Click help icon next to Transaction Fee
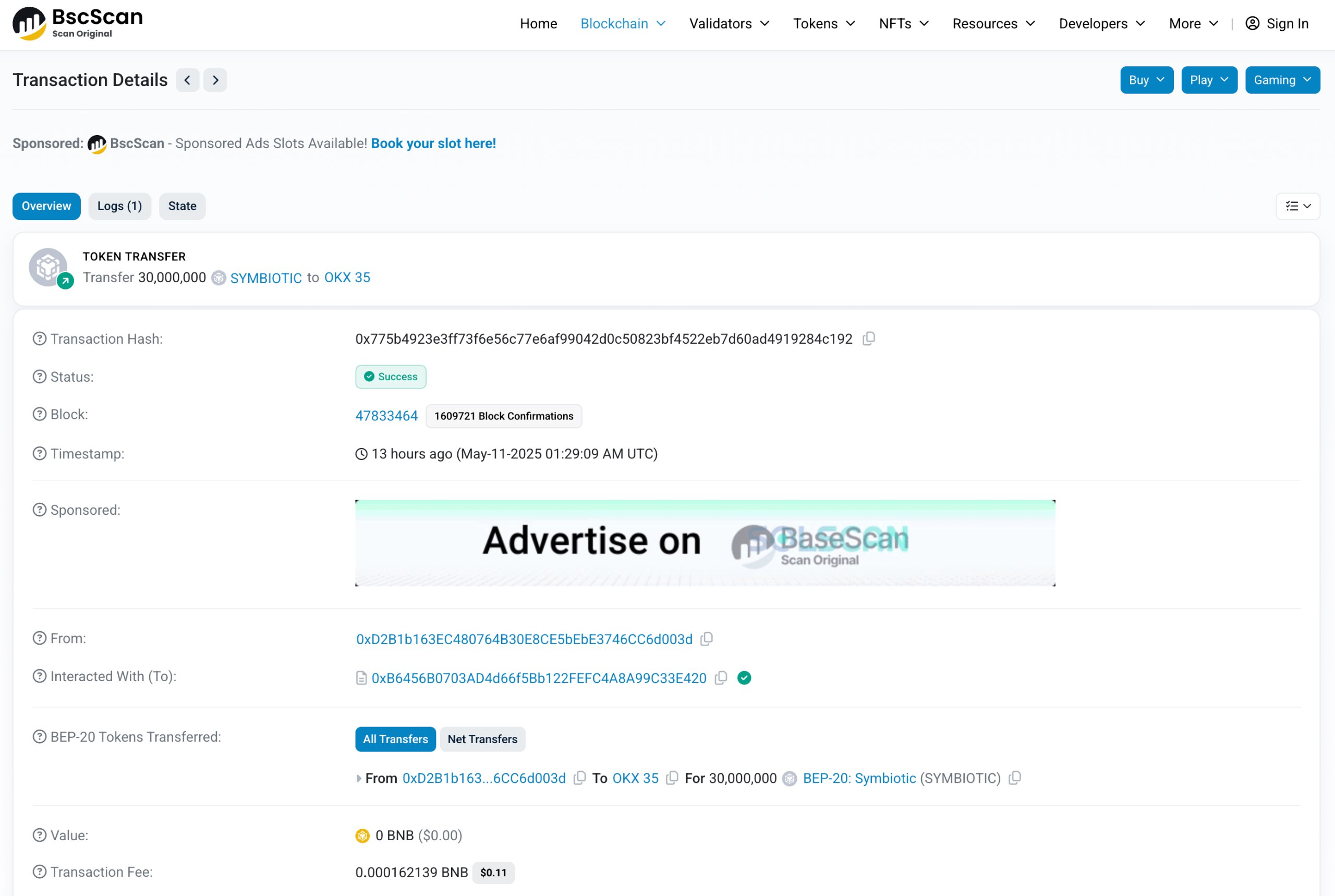 pos(40,872)
